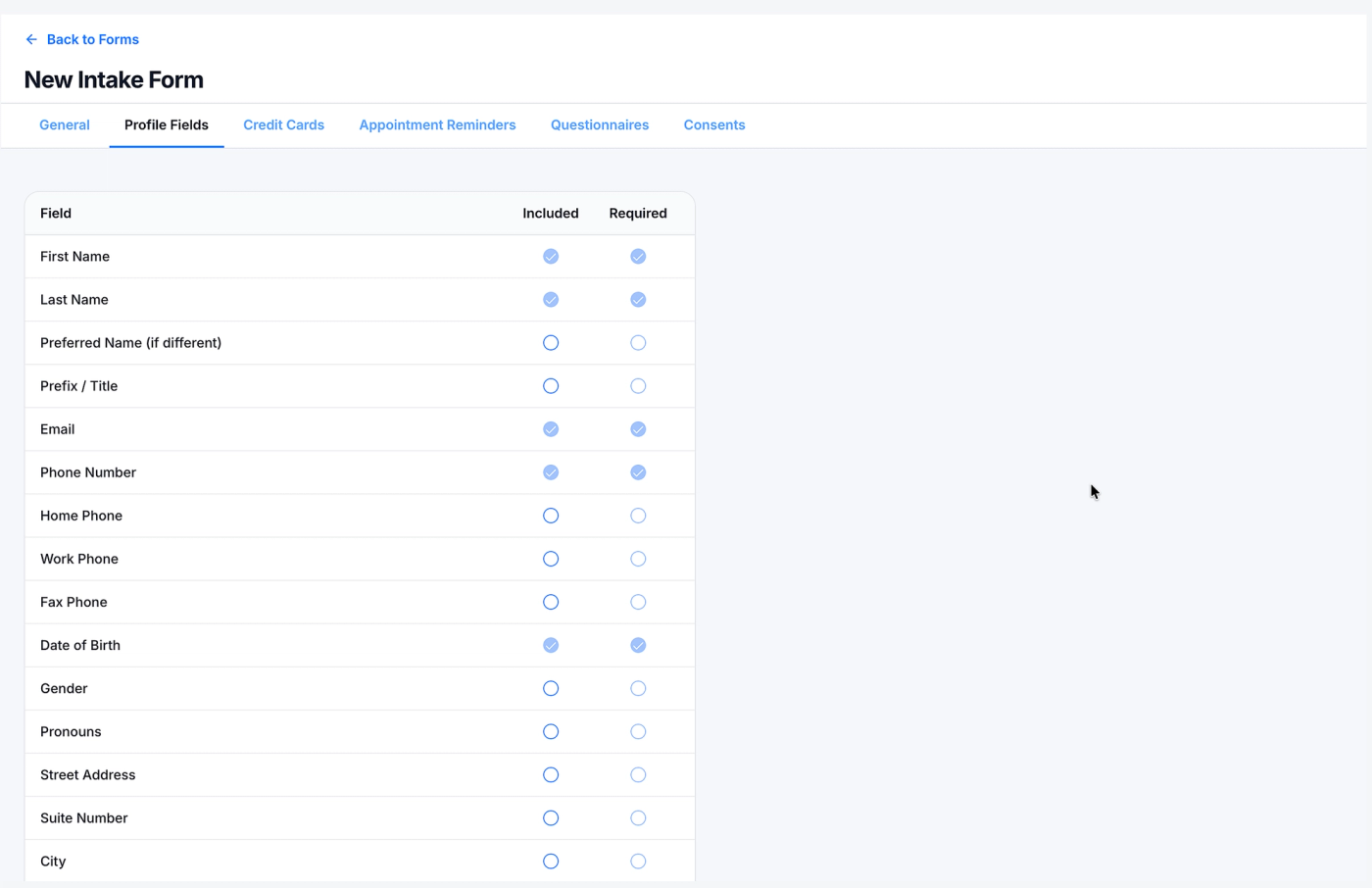1372x888 pixels.
Task: Click the Included column header
Action: click(551, 213)
